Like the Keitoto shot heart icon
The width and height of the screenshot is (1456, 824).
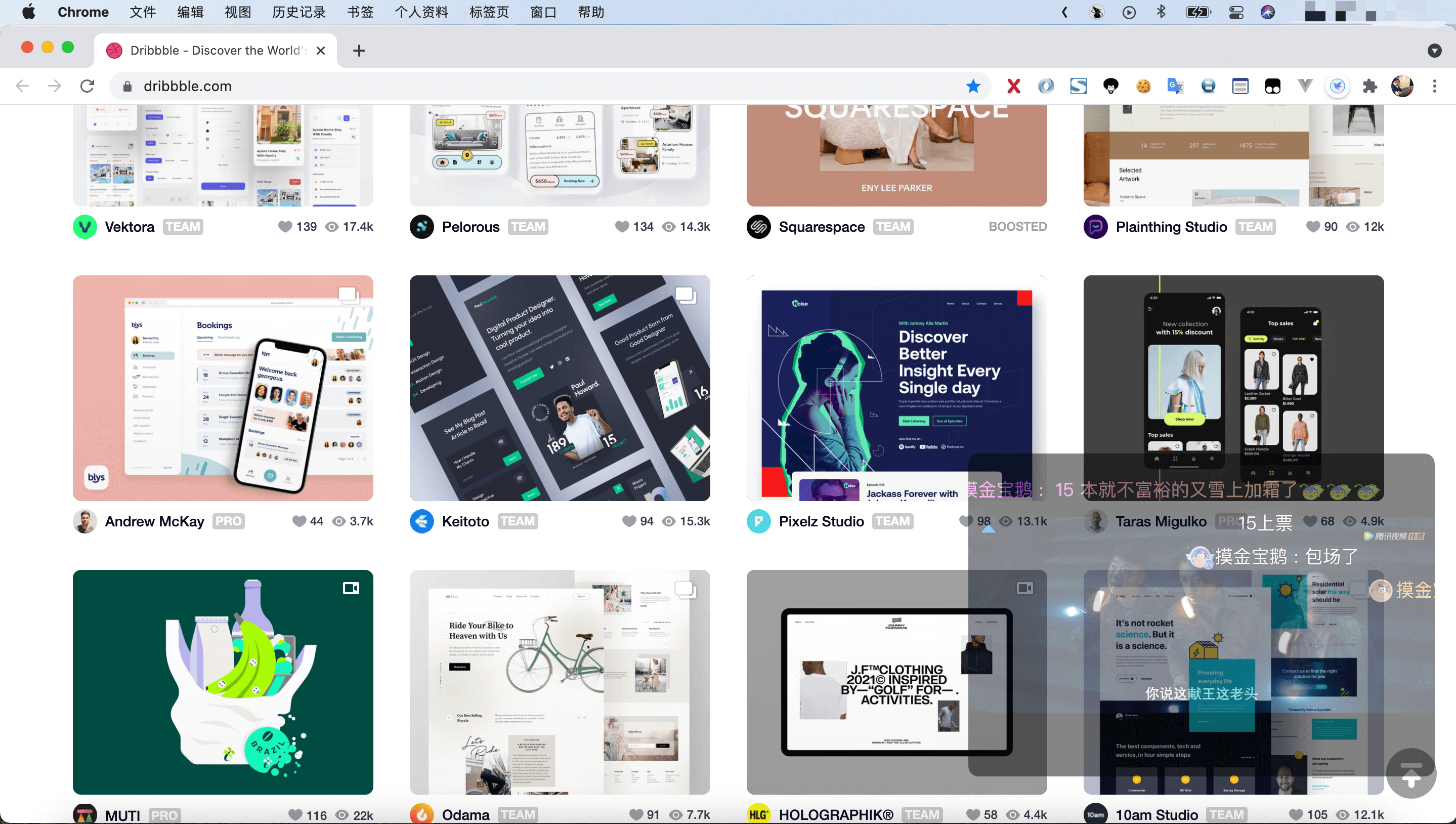coord(628,521)
